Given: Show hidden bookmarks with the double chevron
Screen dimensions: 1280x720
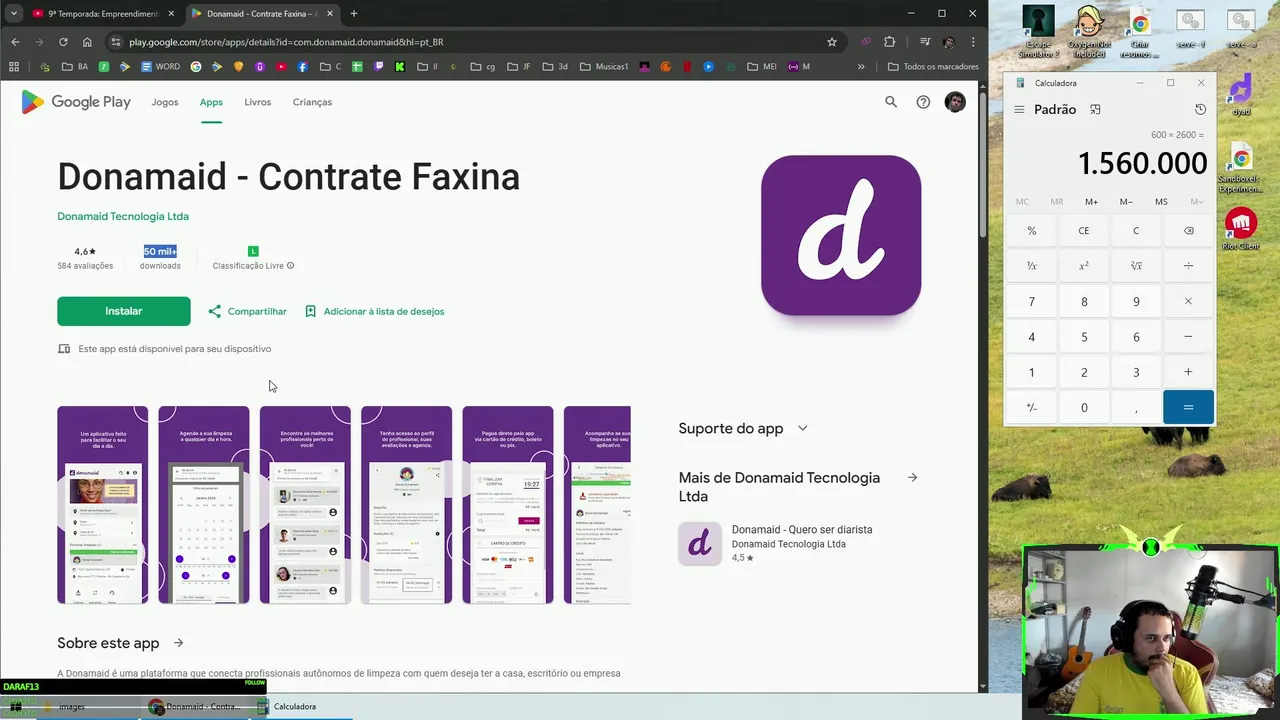Looking at the screenshot, I should pos(861,67).
